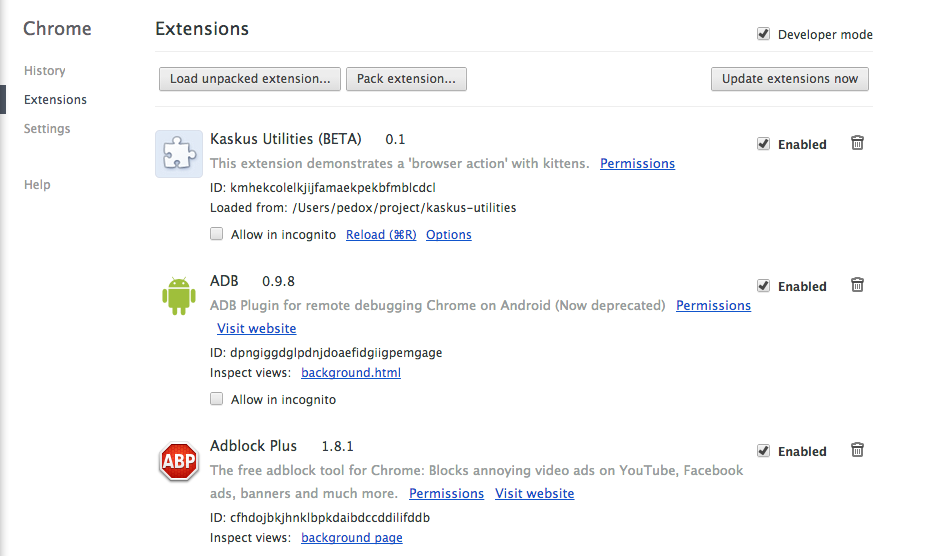
Task: Click the Kaskus version 0.1 text
Action: (x=395, y=139)
